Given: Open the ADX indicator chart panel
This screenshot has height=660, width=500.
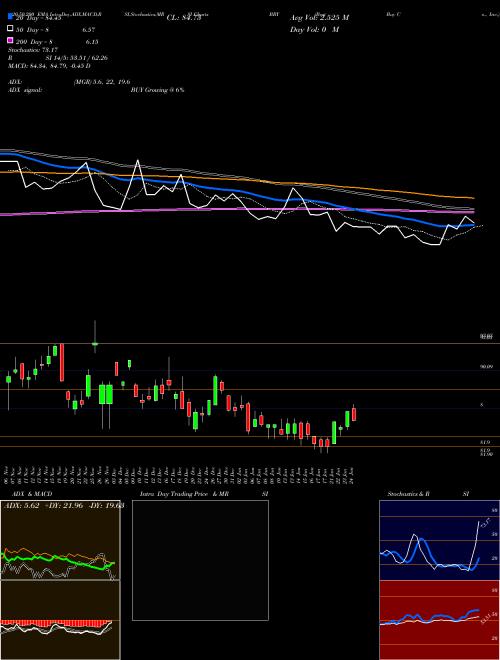Looking at the screenshot, I should pyautogui.click(x=60, y=540).
